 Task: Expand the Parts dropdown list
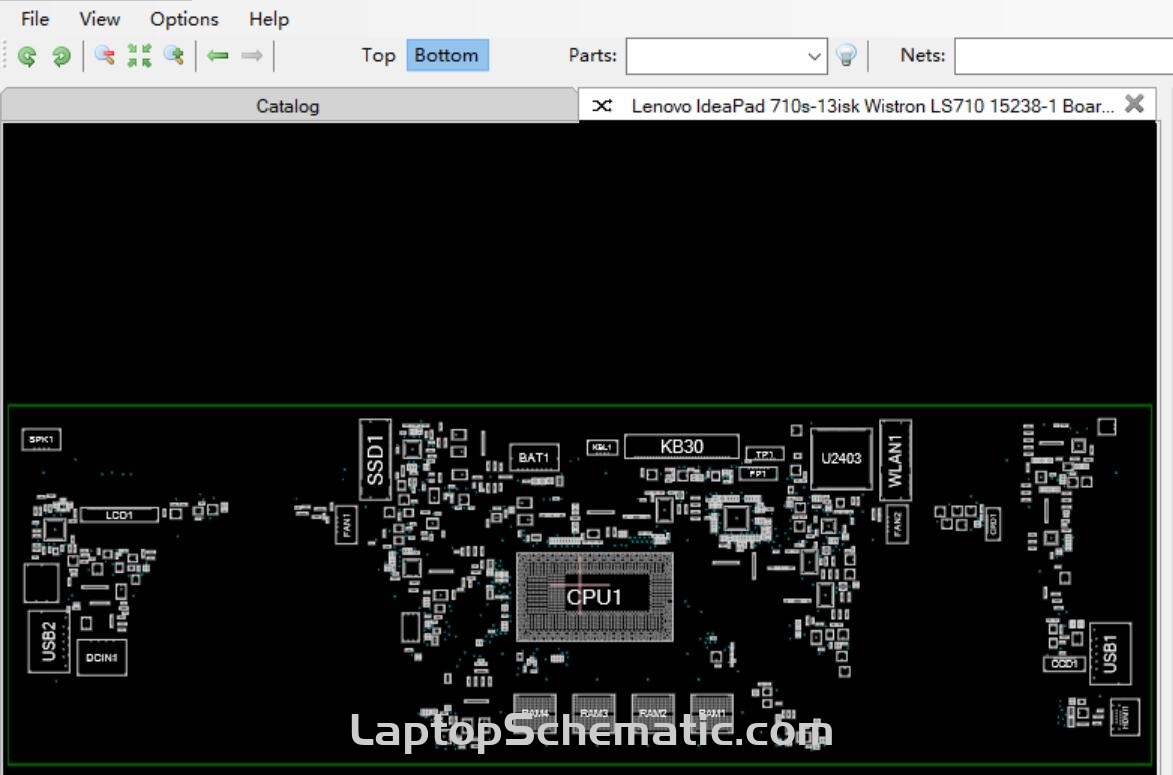[x=815, y=57]
